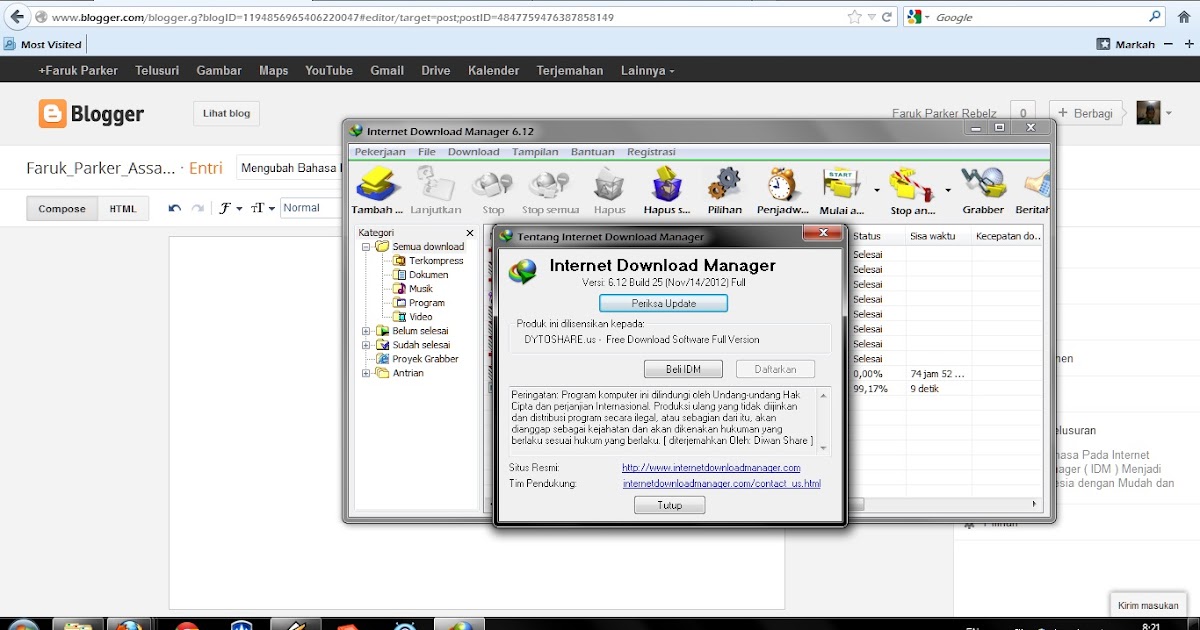Expand the Sudah selesai tree node
The width and height of the screenshot is (1200, 630).
[x=367, y=345]
